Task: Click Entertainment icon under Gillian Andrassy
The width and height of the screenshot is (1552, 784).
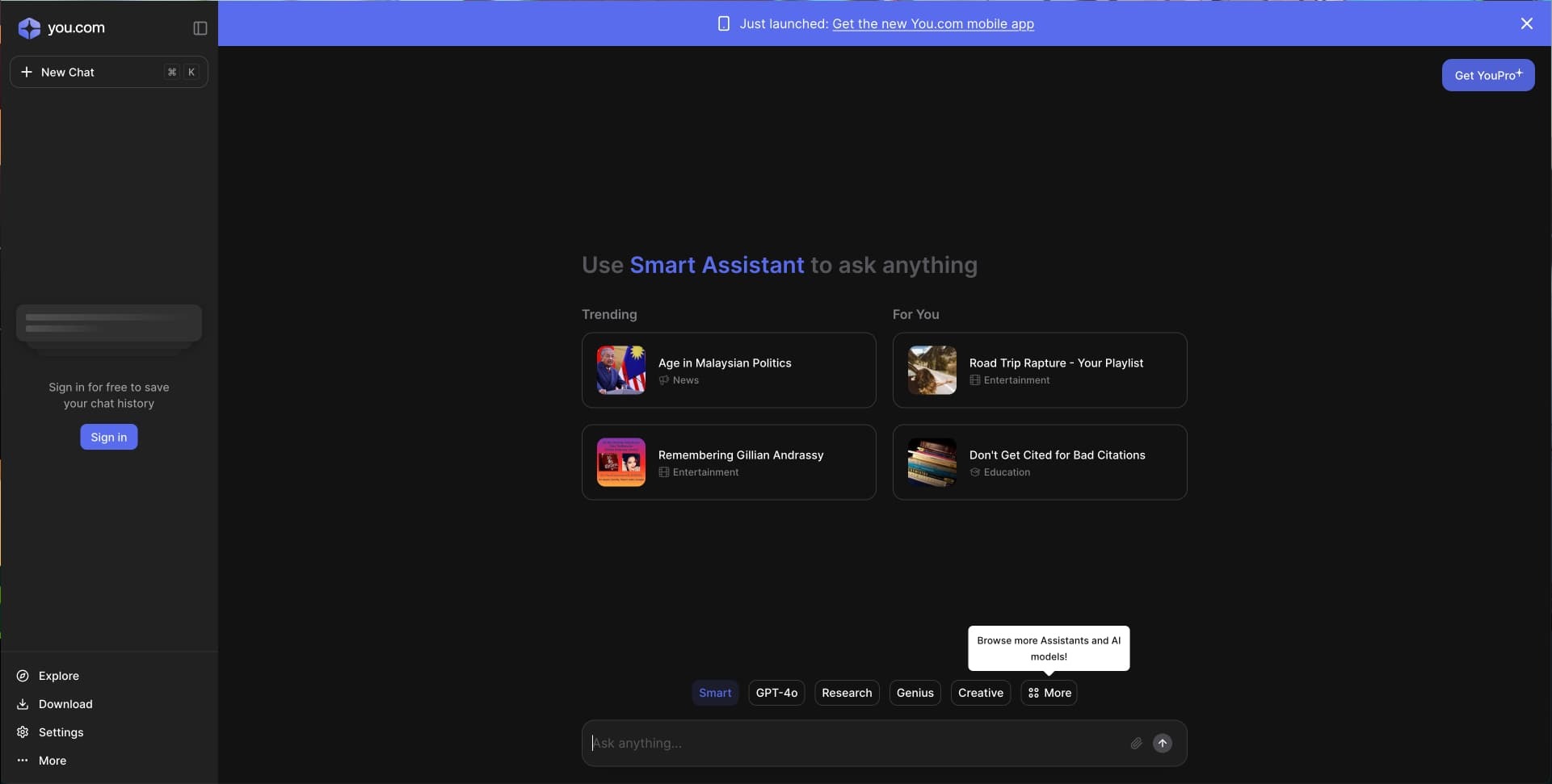Action: [x=664, y=472]
